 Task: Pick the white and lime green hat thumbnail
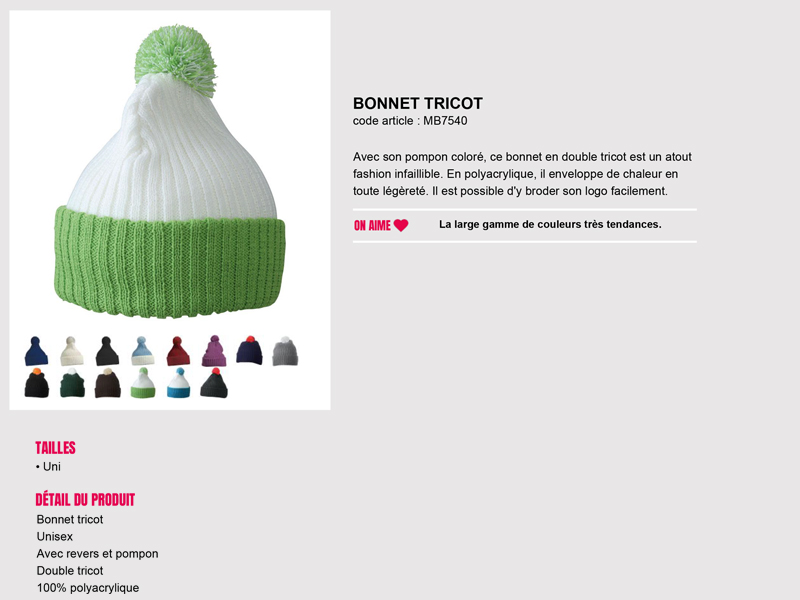[143, 383]
